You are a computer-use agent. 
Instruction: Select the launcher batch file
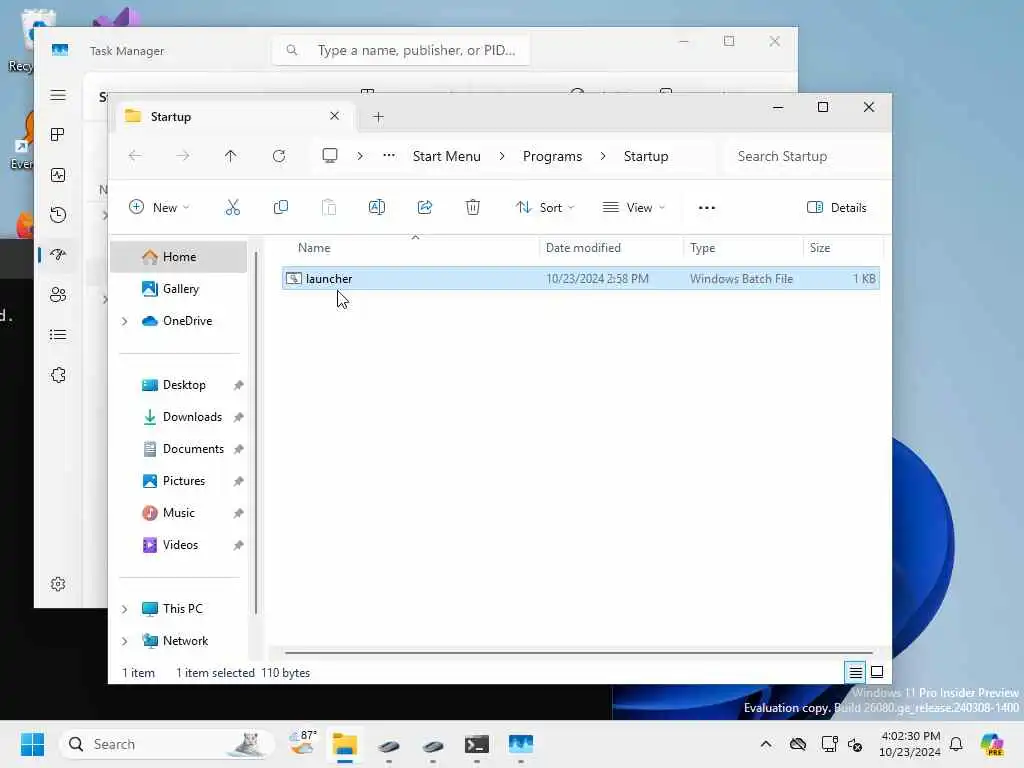point(581,279)
